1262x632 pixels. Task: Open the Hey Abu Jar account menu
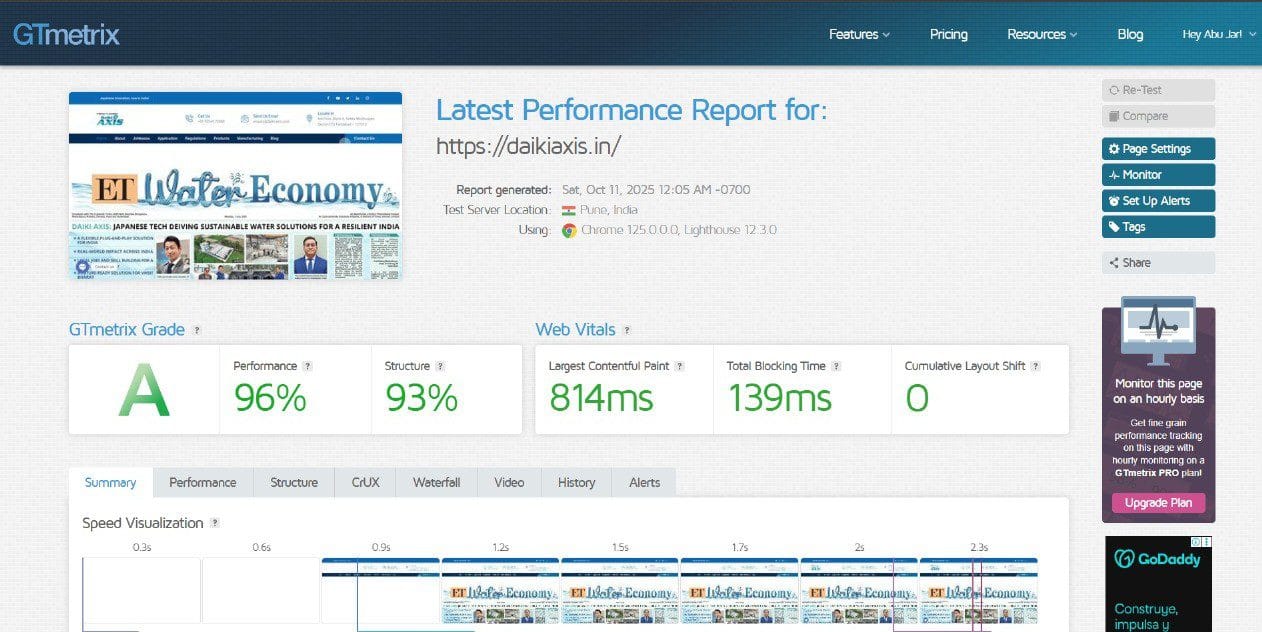tap(1215, 34)
